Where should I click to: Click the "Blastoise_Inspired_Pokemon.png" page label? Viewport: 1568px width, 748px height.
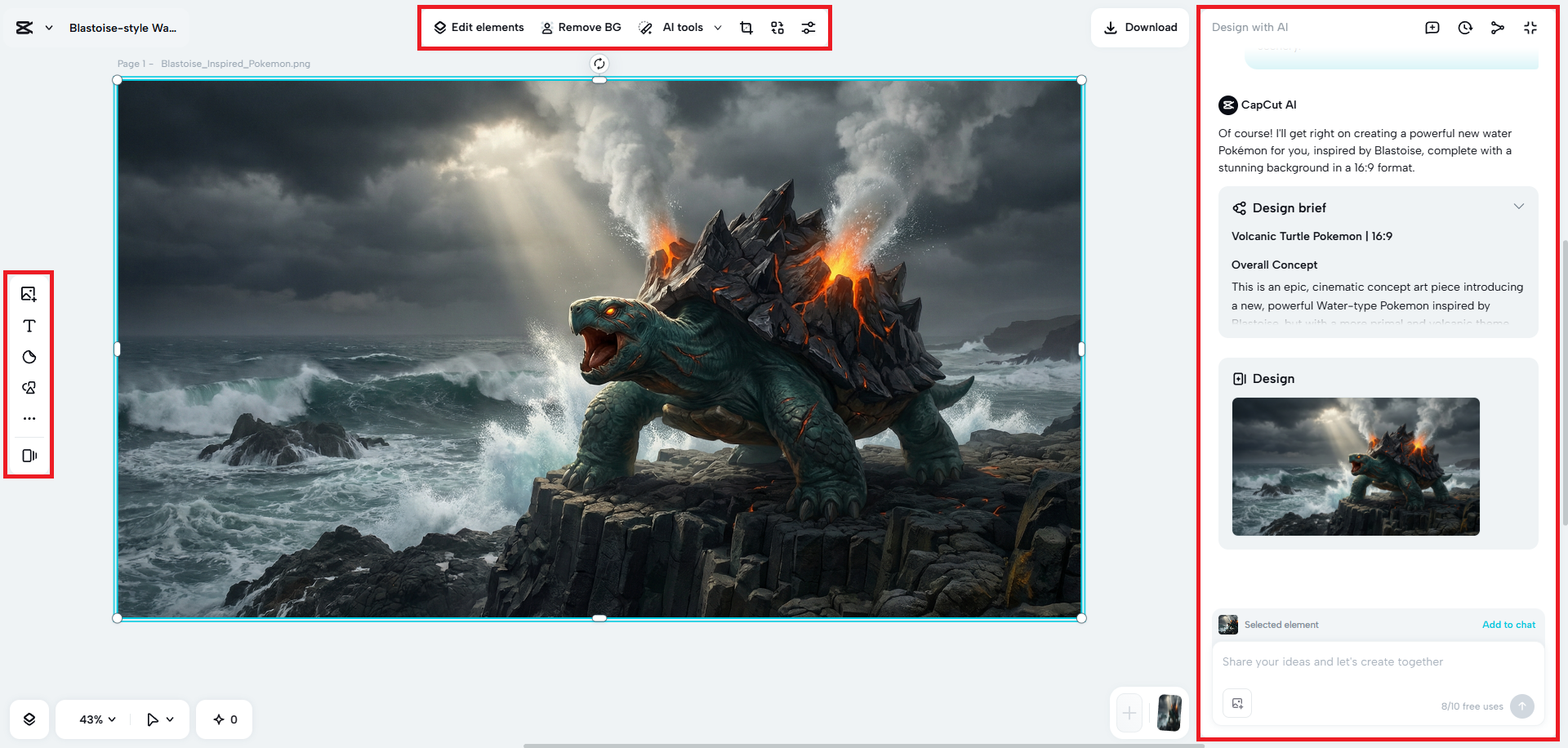[235, 64]
